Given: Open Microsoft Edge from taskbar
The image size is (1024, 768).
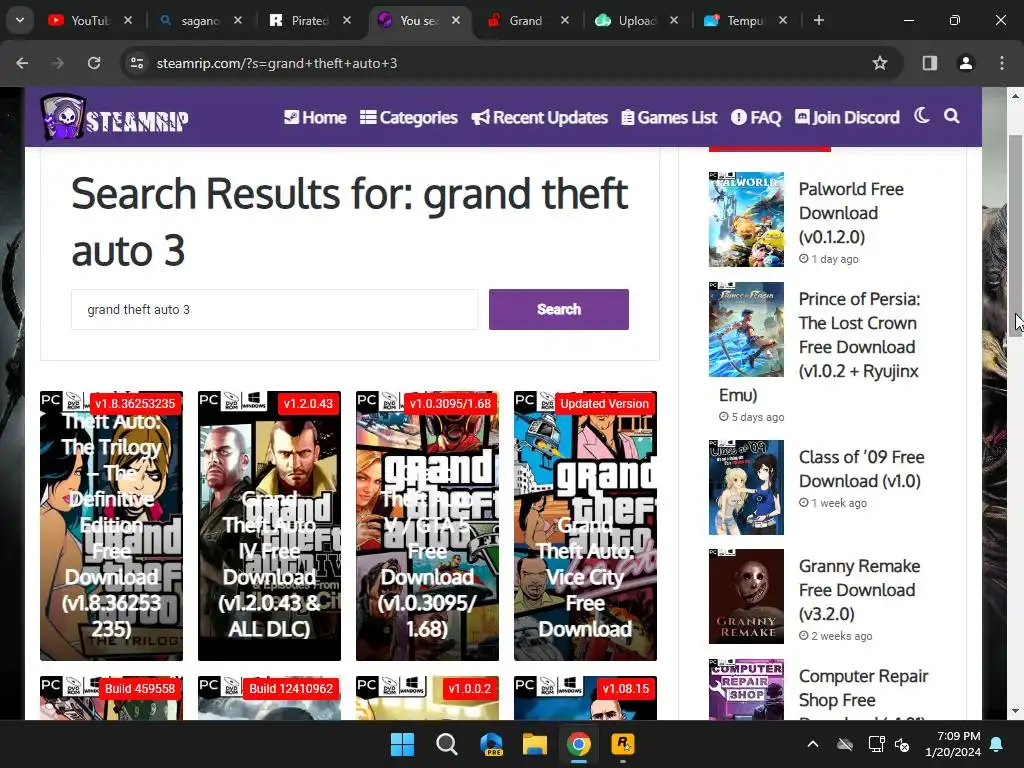Looking at the screenshot, I should (491, 744).
